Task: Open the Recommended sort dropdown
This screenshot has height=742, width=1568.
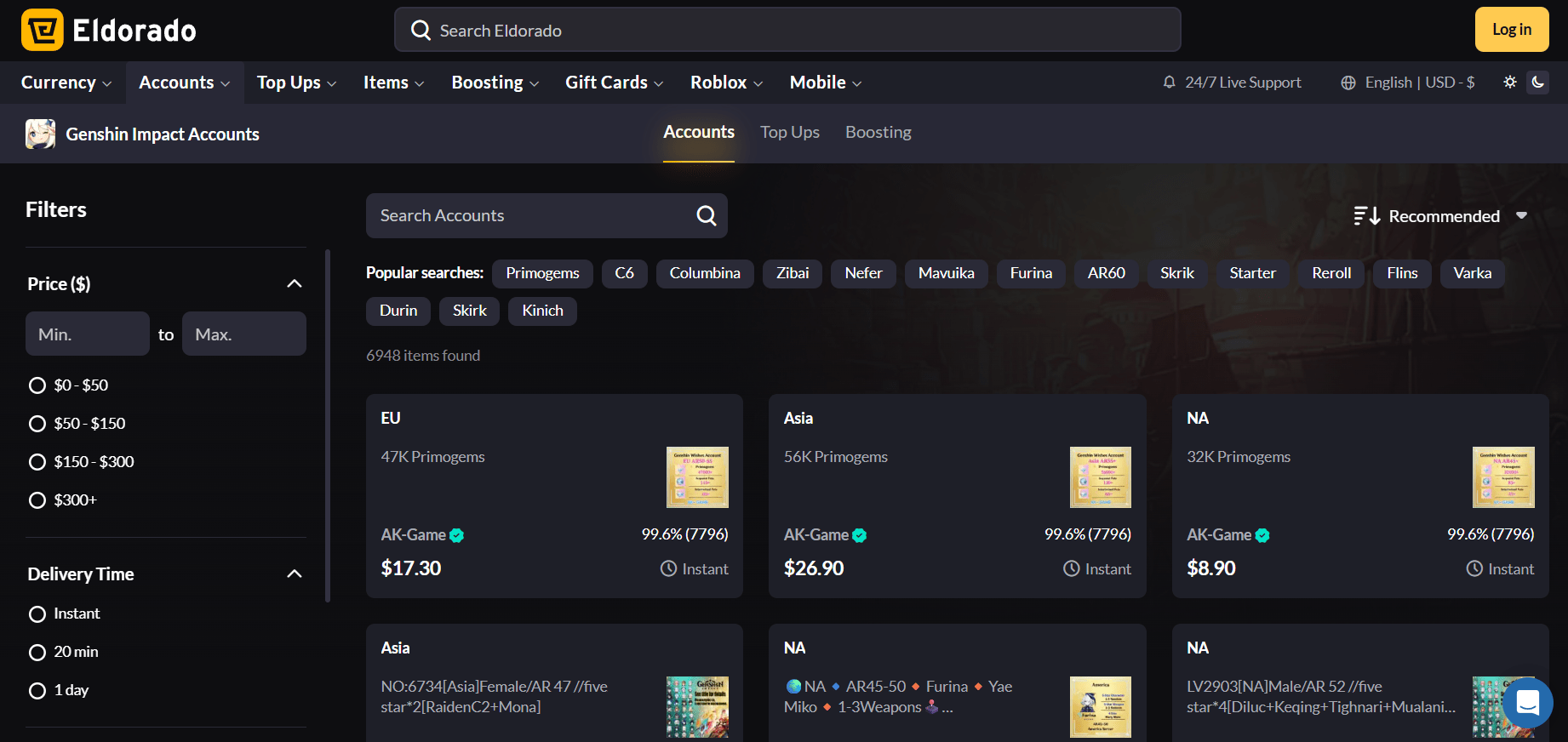Action: tap(1441, 216)
